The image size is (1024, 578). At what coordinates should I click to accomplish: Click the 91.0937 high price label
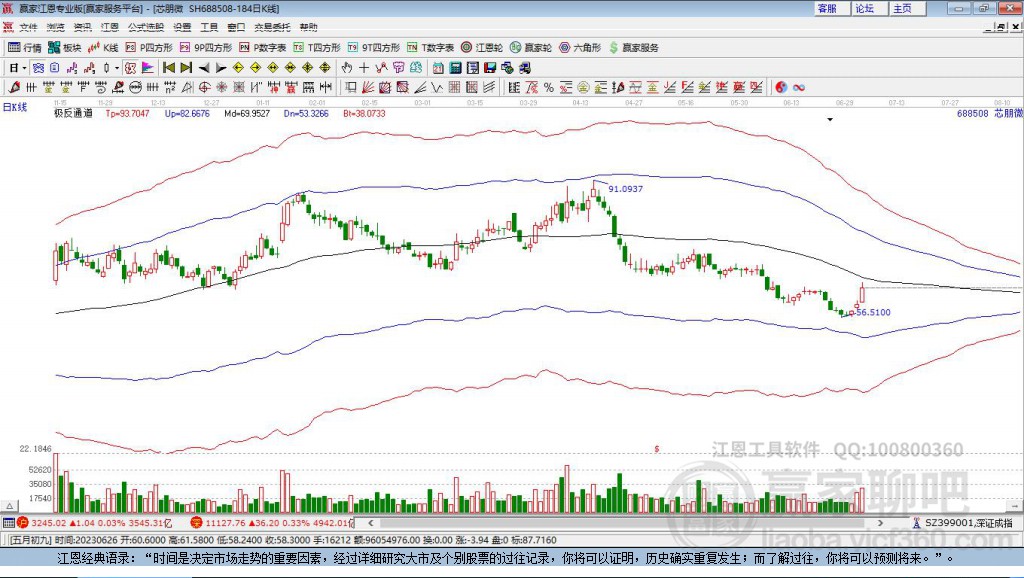coord(626,189)
